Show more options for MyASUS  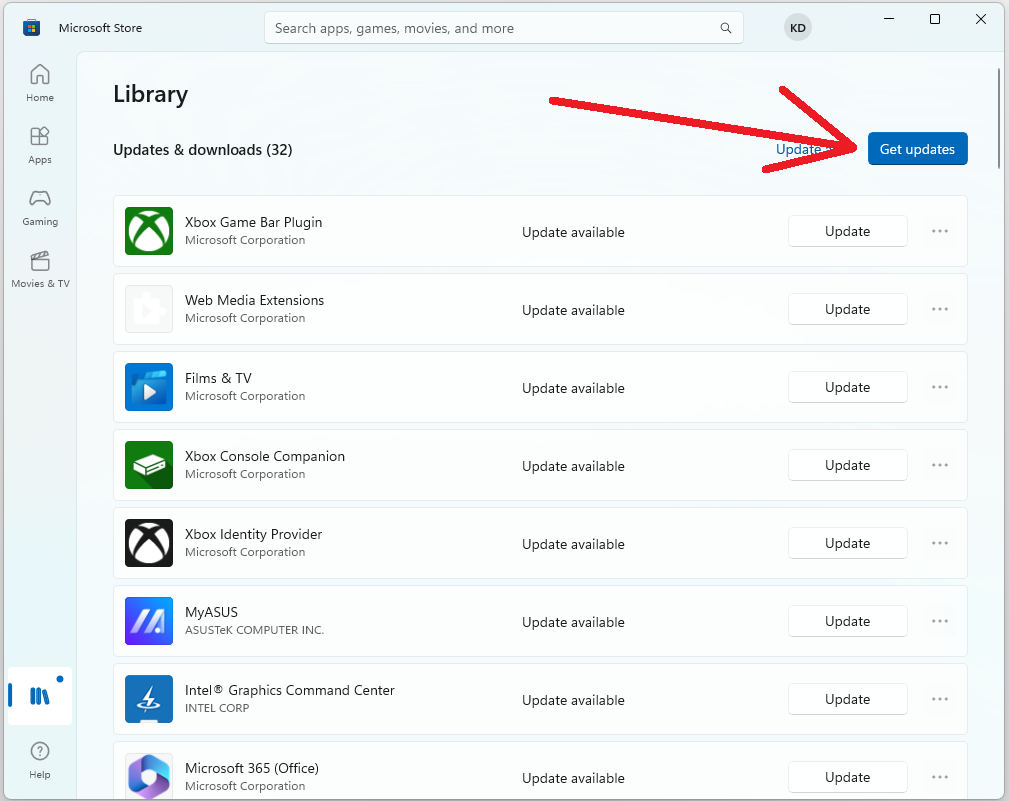tap(939, 621)
